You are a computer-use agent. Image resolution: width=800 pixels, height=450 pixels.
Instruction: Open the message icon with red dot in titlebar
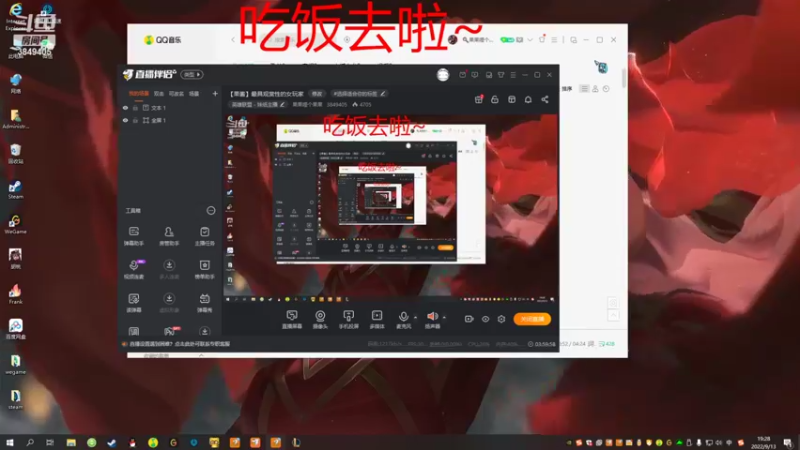point(462,75)
